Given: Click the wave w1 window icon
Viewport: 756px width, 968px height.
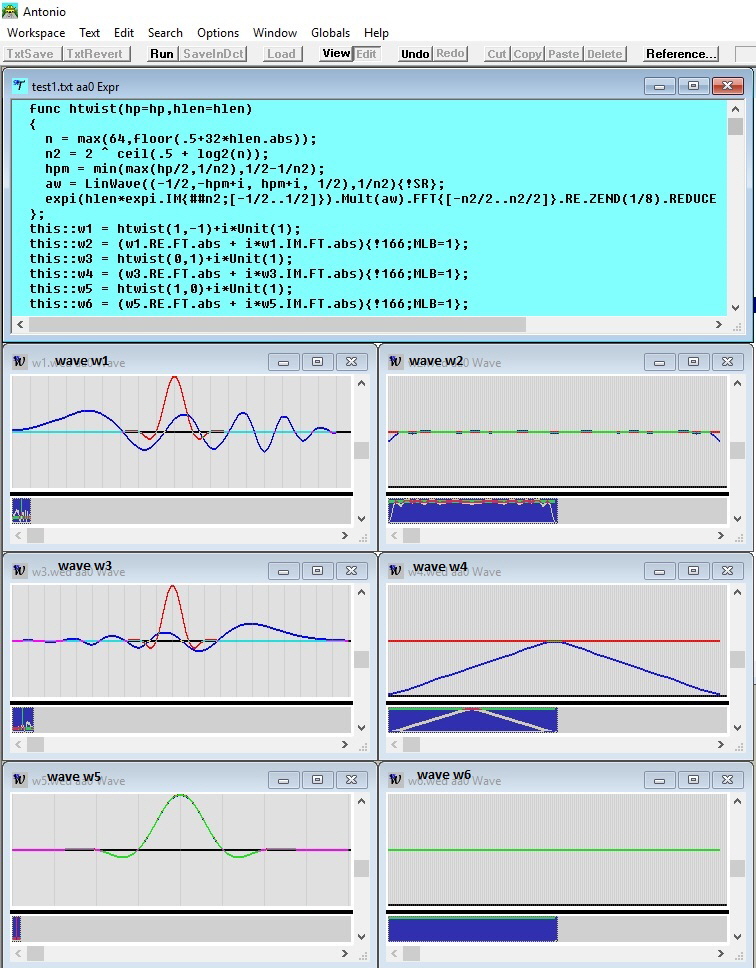Looking at the screenshot, I should [x=19, y=362].
